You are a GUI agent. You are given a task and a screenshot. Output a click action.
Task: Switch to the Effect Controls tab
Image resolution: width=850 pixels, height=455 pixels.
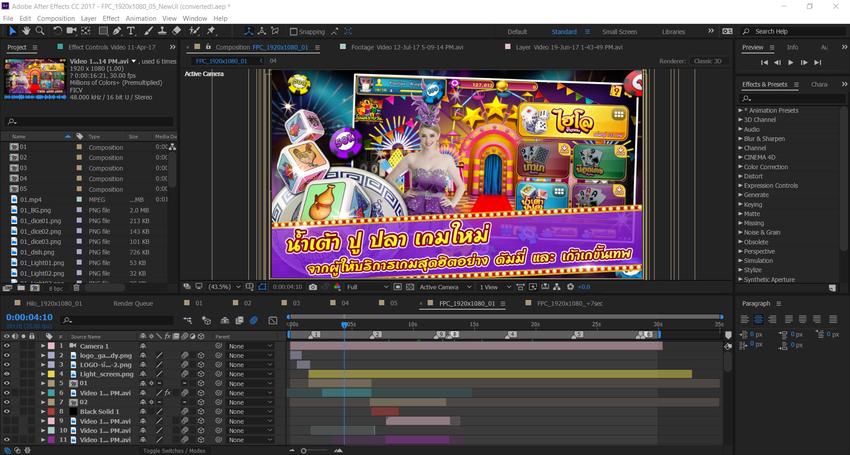point(112,47)
